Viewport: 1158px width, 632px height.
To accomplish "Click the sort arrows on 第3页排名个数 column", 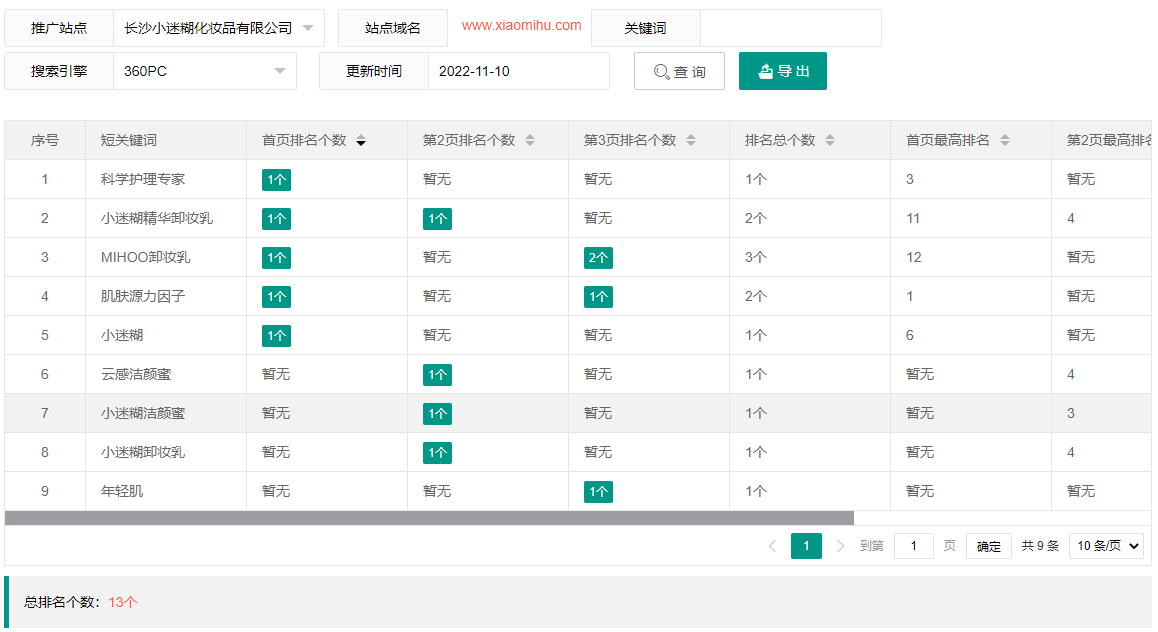I will (690, 140).
